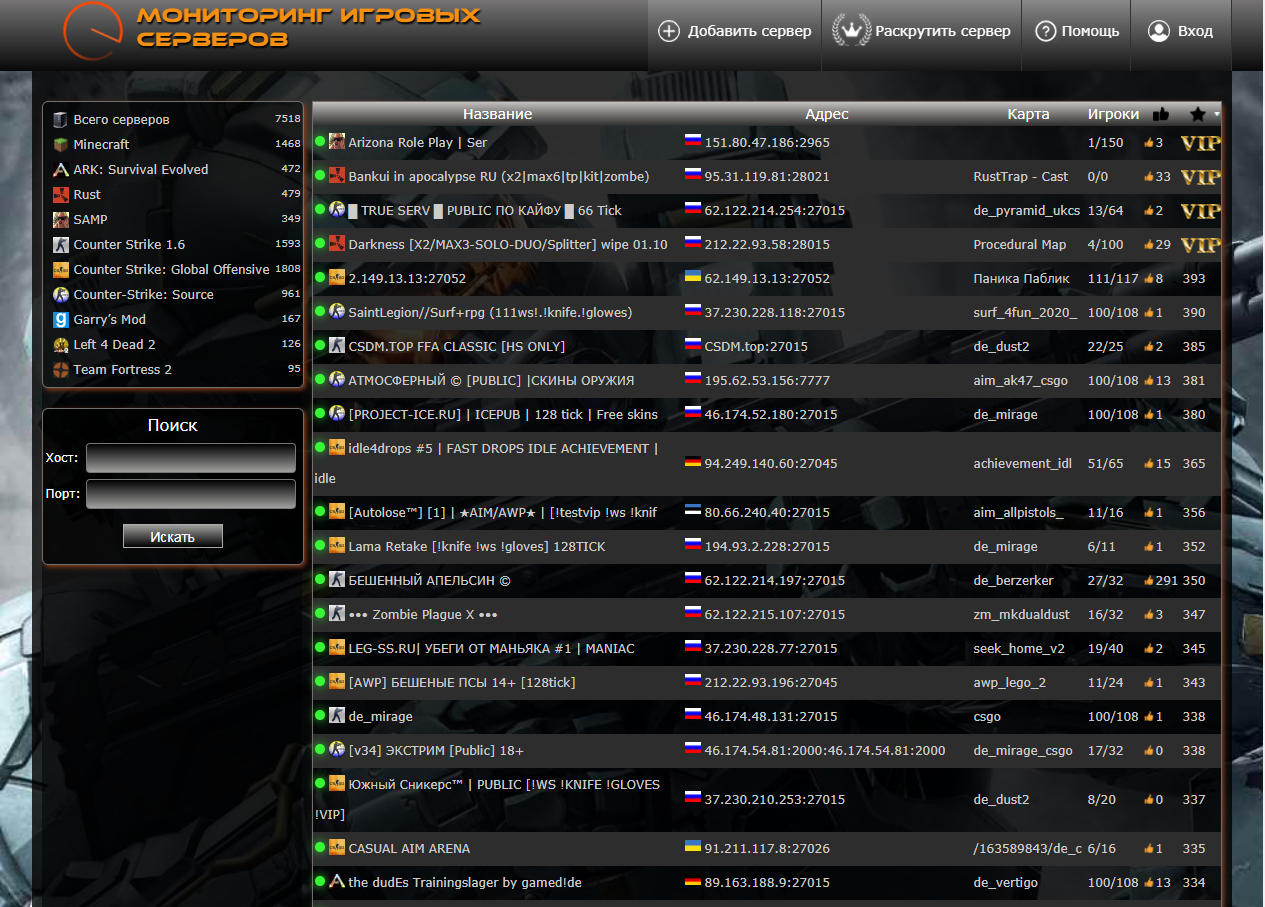Sort the table by Игроки column
Screen dimensions: 1265x907
point(1113,114)
